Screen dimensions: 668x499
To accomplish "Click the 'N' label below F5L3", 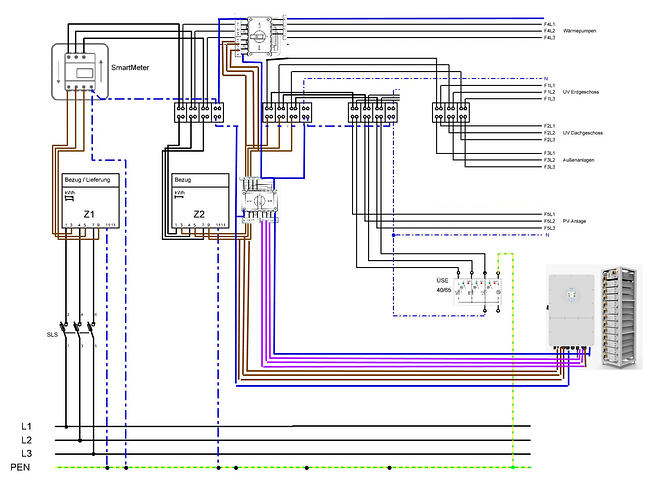I will point(547,235).
